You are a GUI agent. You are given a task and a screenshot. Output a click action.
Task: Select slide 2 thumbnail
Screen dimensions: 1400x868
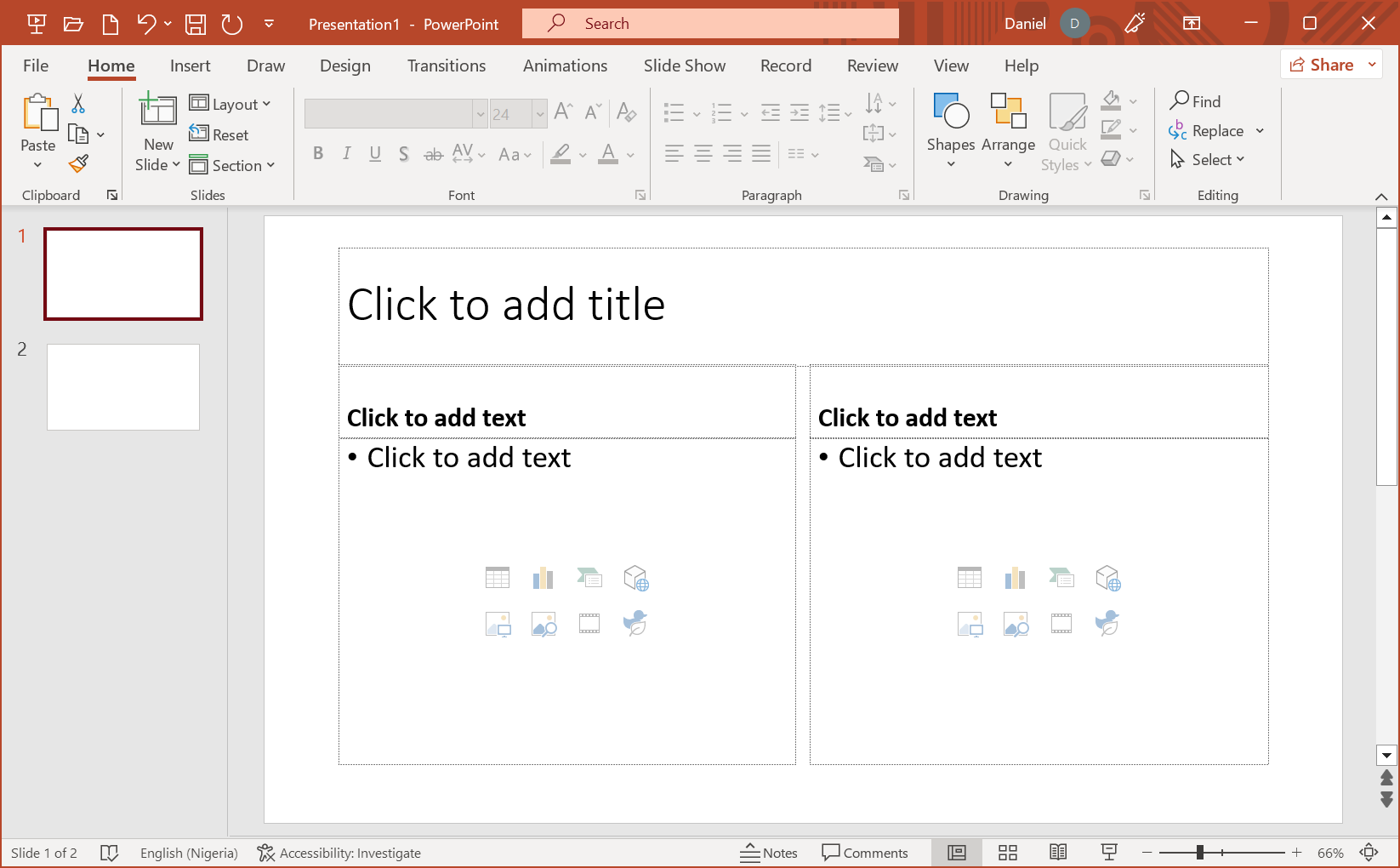(122, 387)
